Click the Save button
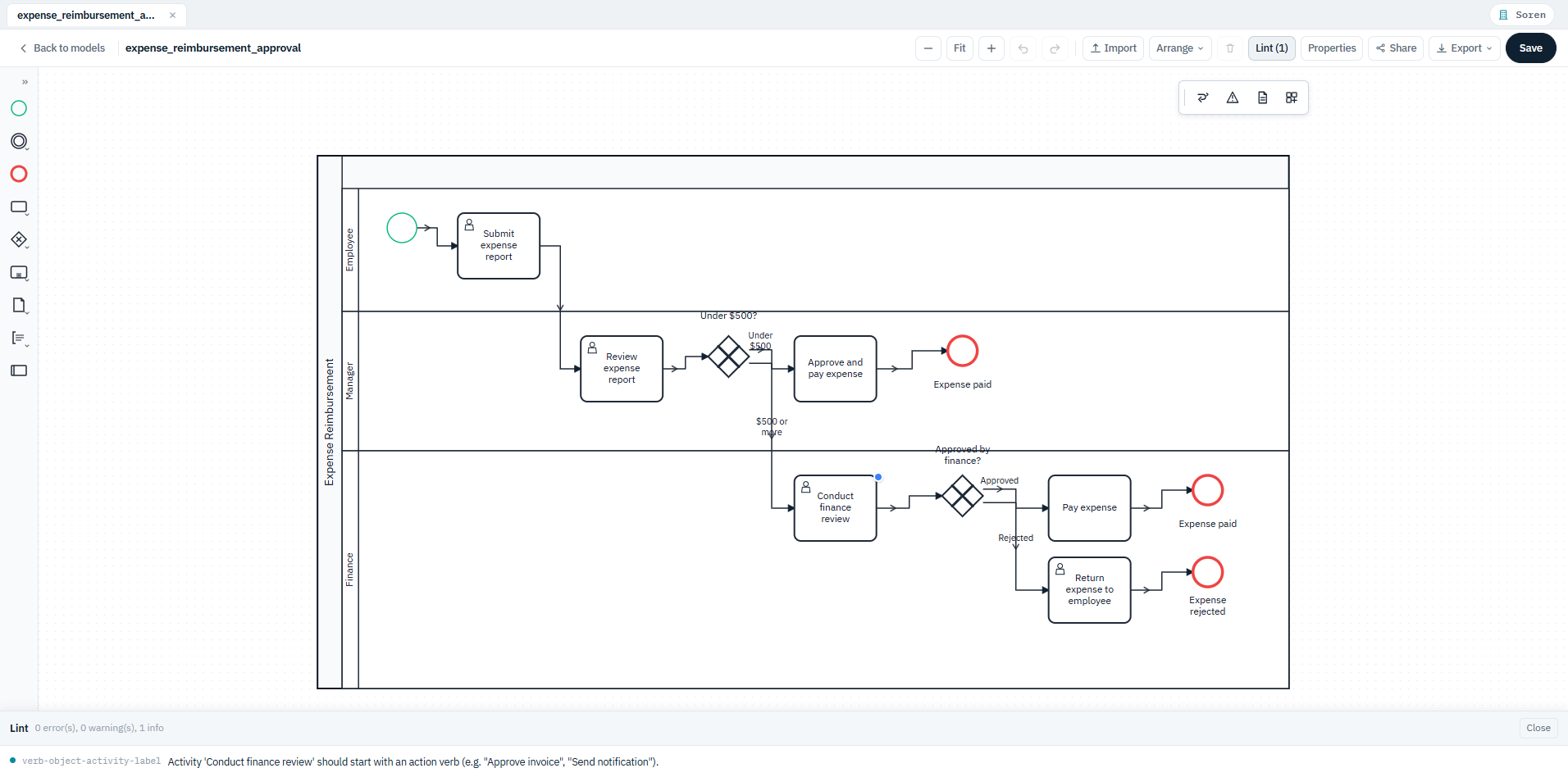The image size is (1568, 777). pyautogui.click(x=1530, y=48)
